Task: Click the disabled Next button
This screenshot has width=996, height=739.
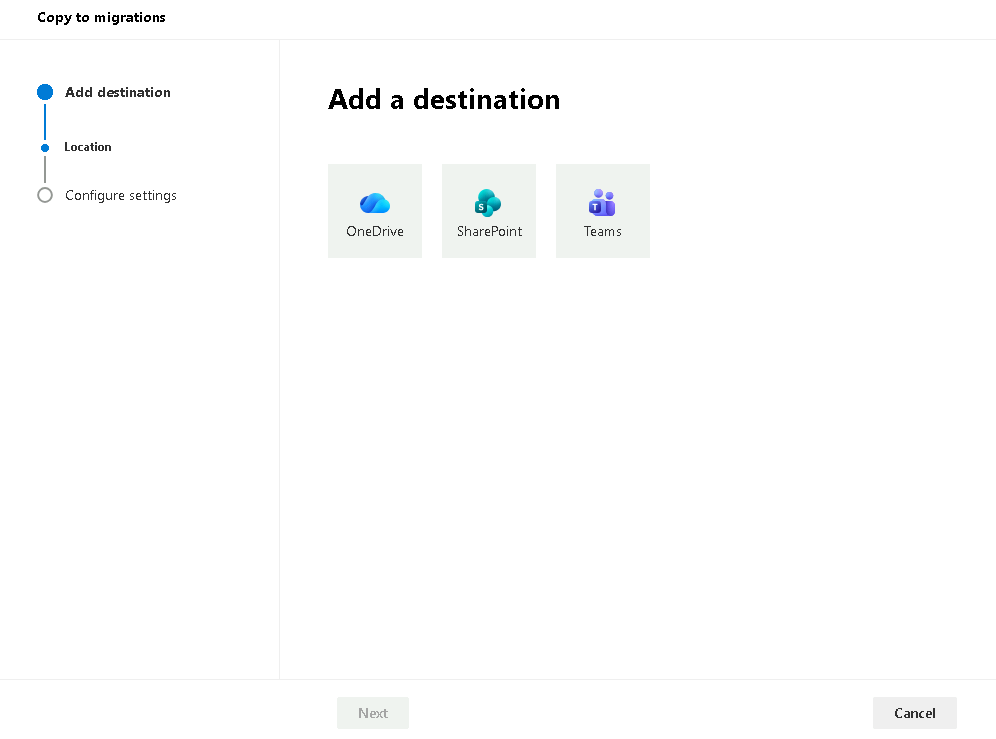Action: point(373,713)
